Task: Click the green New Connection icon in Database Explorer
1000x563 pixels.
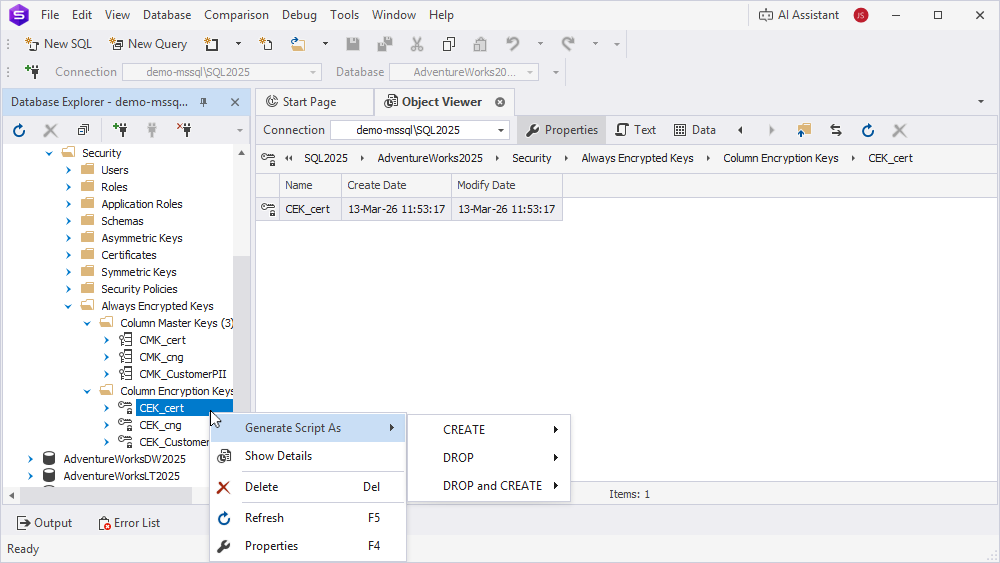Action: [x=120, y=130]
